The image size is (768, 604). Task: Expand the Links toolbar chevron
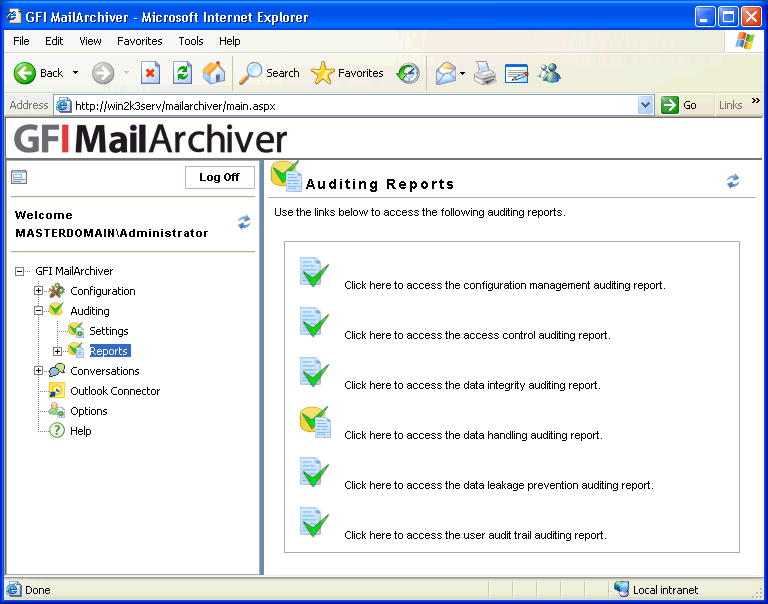(x=755, y=100)
